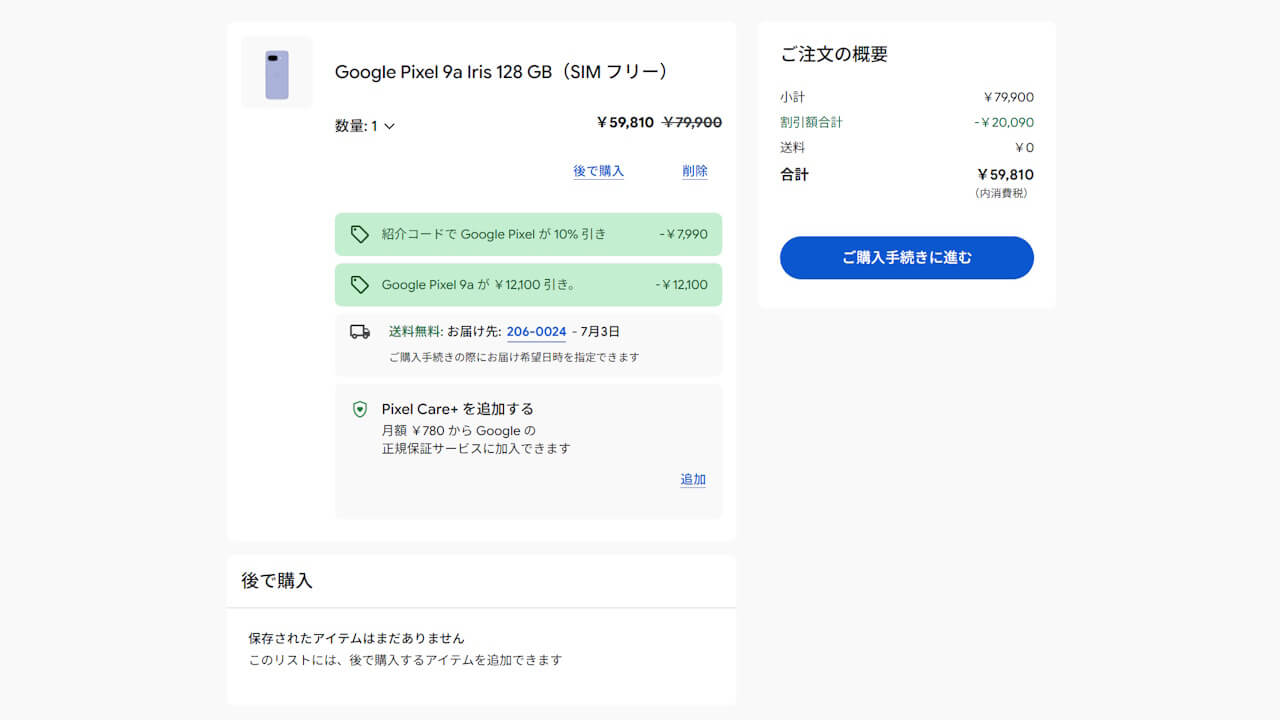Open the 数量: 1 quantity dropdown

(365, 126)
